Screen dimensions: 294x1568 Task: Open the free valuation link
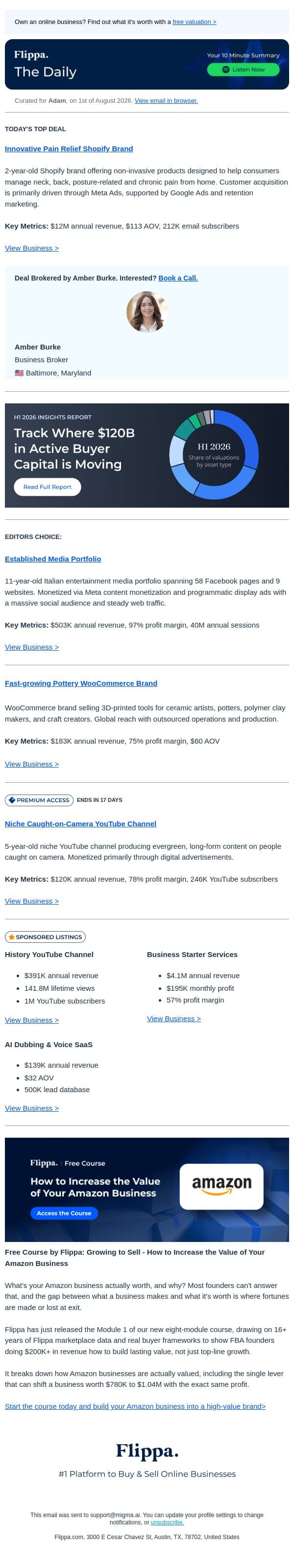coord(194,22)
